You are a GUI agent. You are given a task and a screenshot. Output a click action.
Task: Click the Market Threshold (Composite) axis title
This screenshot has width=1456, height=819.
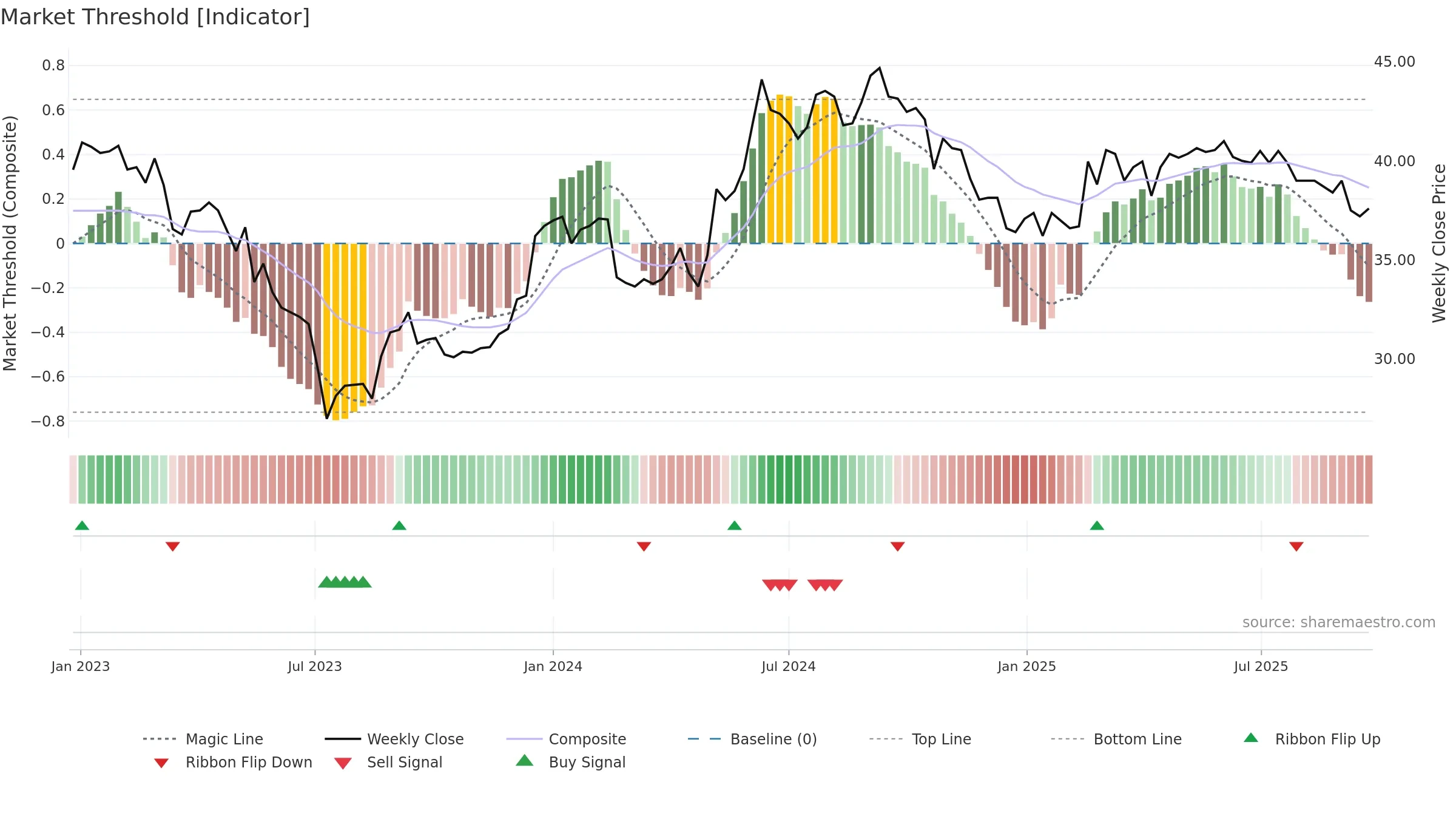pyautogui.click(x=10, y=243)
